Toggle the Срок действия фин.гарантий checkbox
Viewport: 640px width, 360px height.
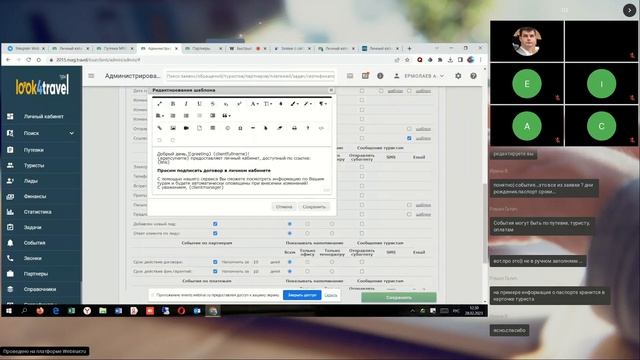(x=215, y=271)
